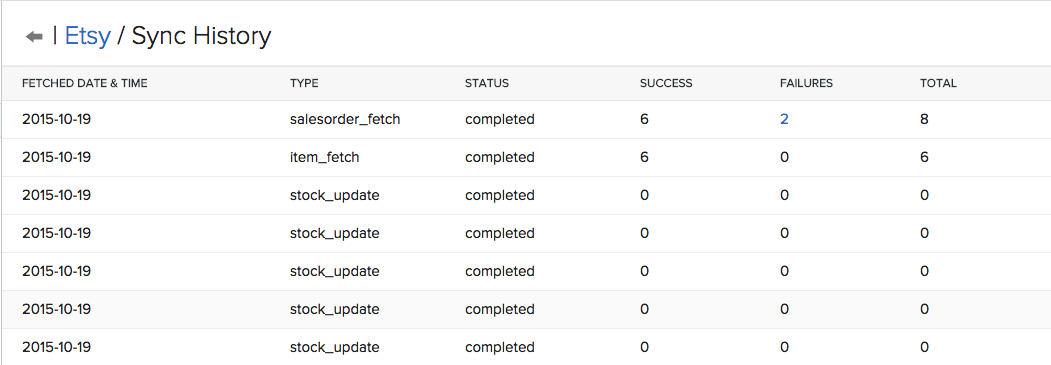Click success count 6 in item_fetch row

point(645,157)
